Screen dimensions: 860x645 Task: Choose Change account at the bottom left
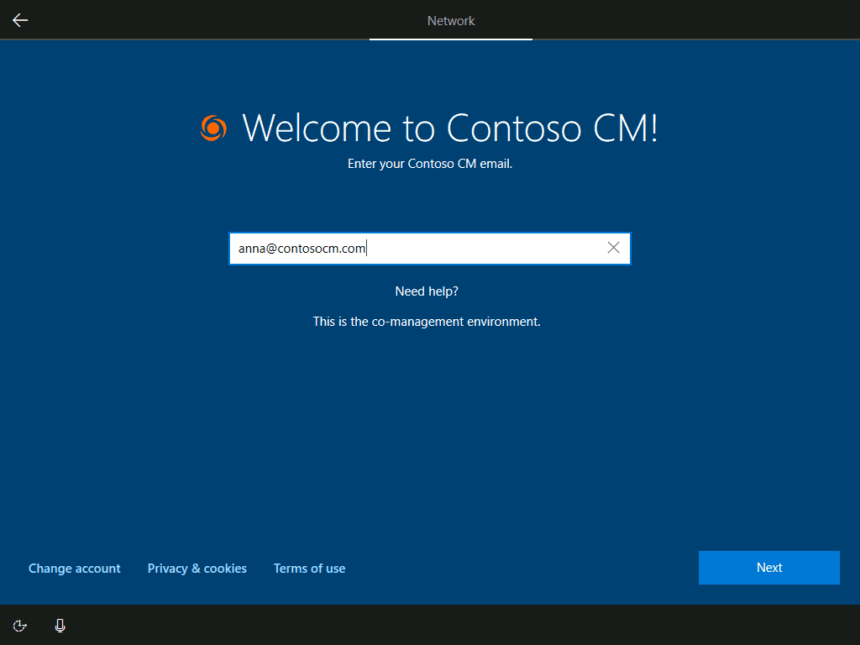74,568
